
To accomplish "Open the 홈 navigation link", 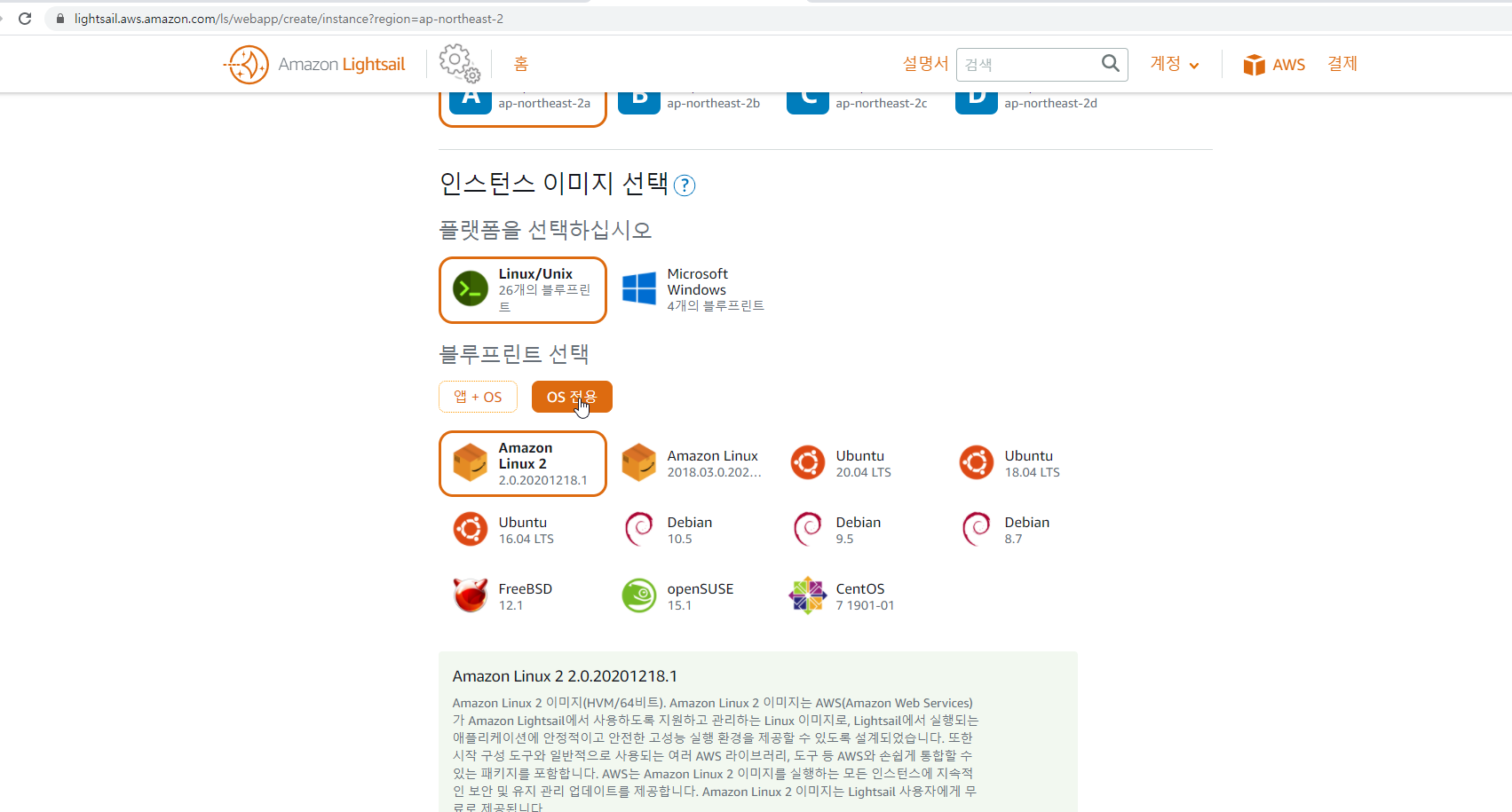I will point(521,64).
